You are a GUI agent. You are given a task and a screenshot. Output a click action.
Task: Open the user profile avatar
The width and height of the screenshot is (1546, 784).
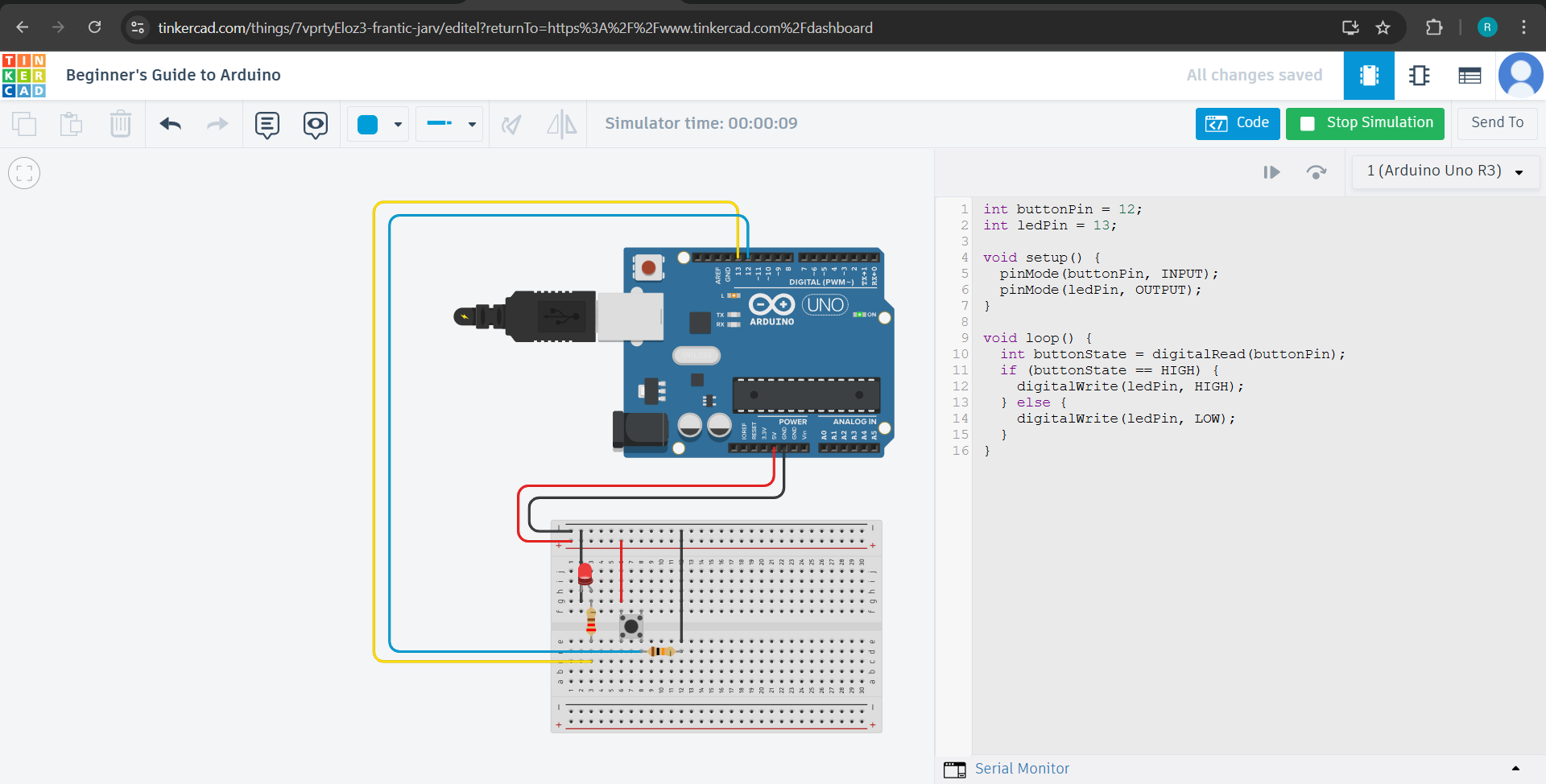[1520, 76]
